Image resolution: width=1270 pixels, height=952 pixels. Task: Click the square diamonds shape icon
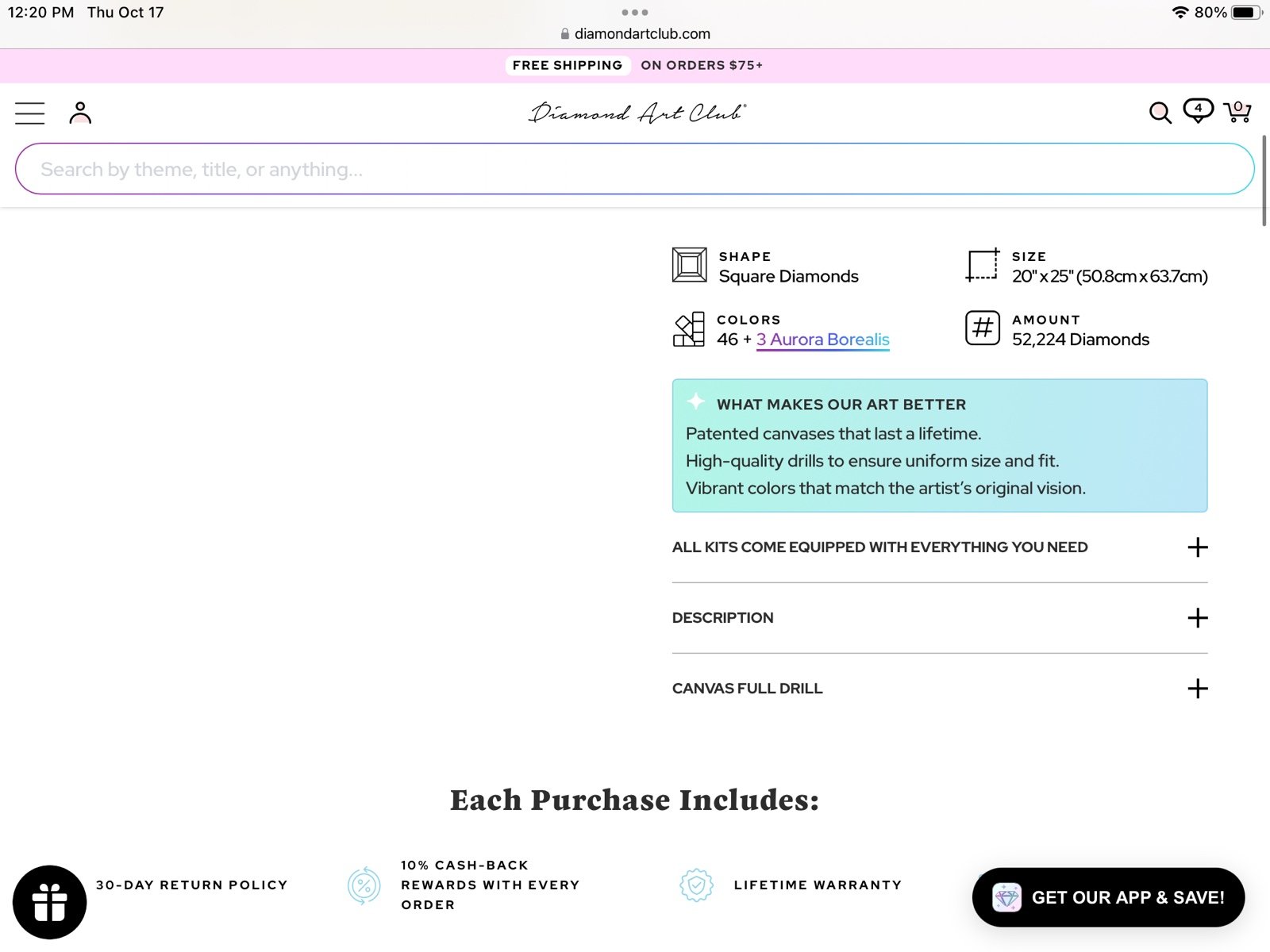[689, 265]
